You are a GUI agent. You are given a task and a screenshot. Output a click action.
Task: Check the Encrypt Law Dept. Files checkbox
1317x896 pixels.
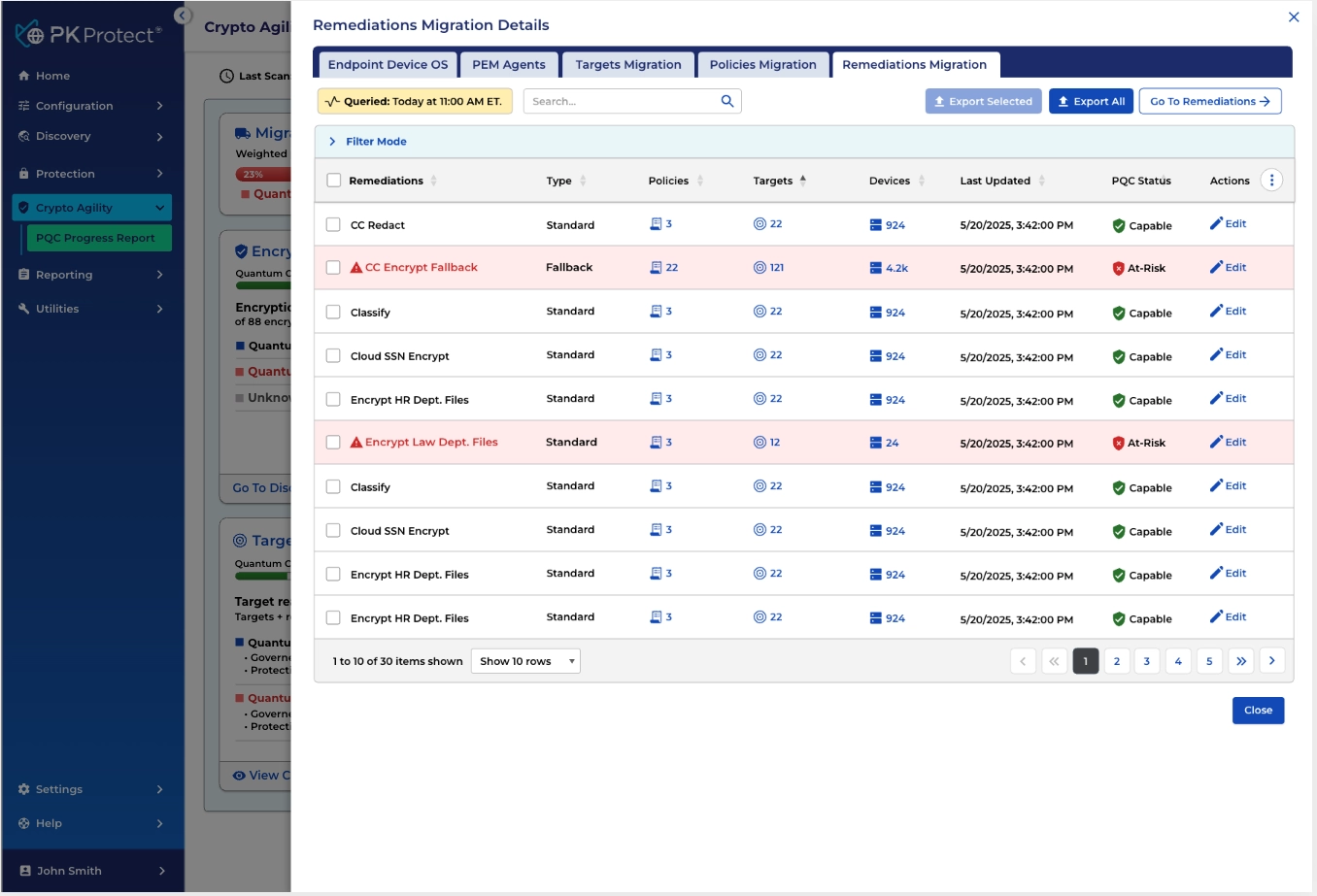[x=333, y=443]
